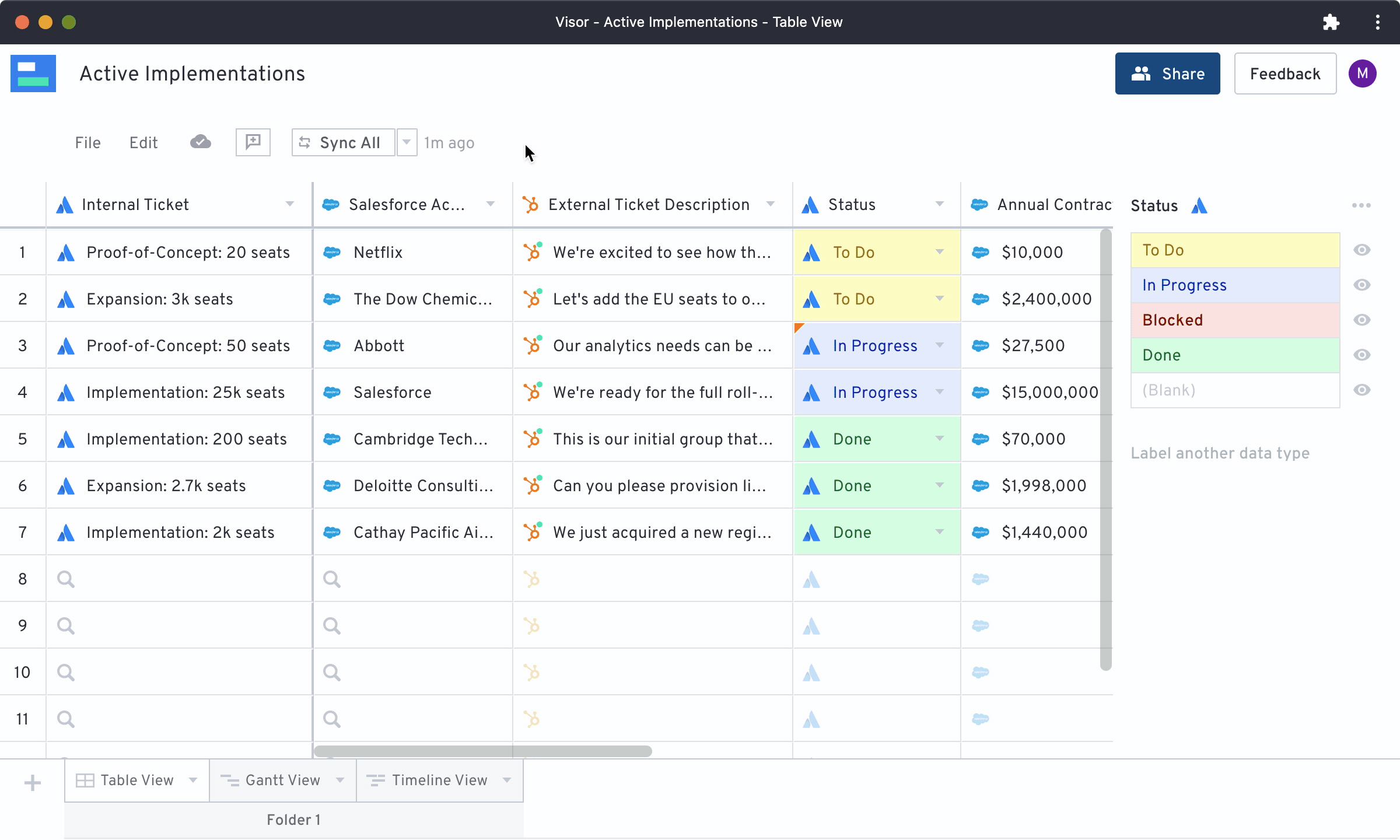Change the To Do status on the Netflix row

939,252
